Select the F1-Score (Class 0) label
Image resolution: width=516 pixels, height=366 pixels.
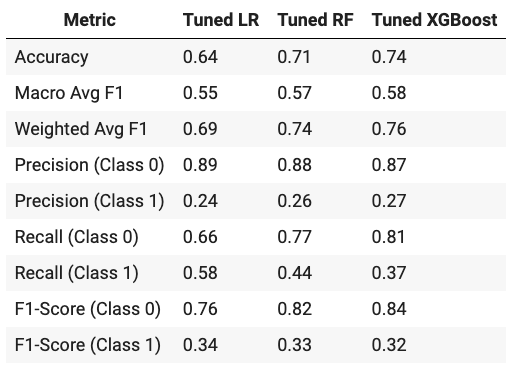88,309
